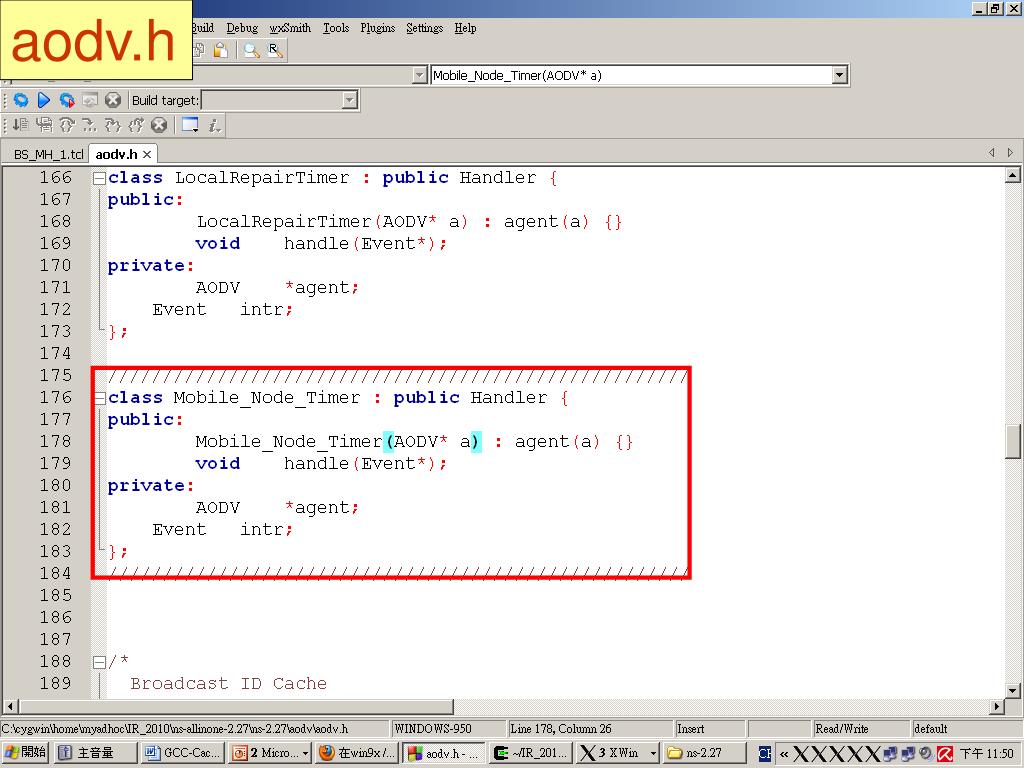
Task: Collapse the comment fold at line 188
Action: tap(99, 662)
